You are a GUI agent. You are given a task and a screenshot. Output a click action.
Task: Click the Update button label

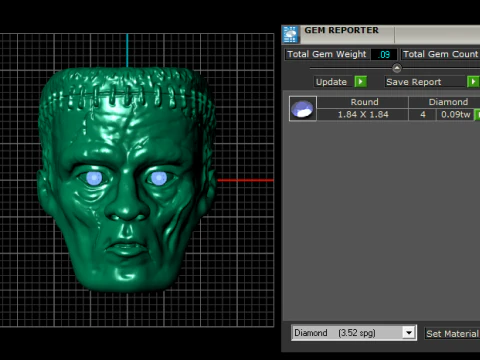coord(332,82)
